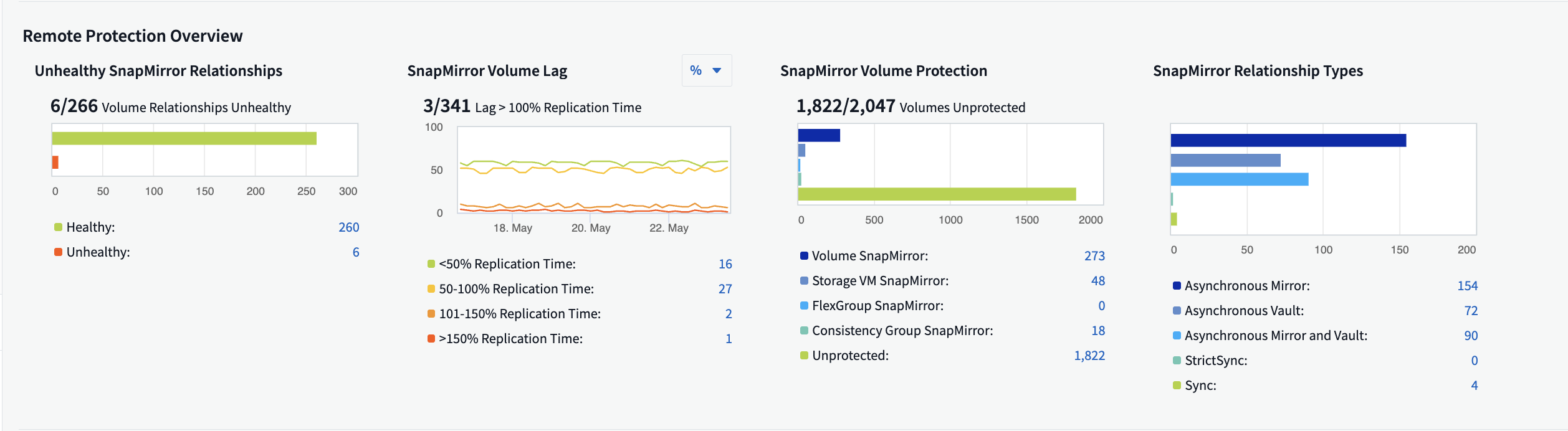Click the >150% Replication Time count 1
1568x431 pixels.
coord(728,339)
